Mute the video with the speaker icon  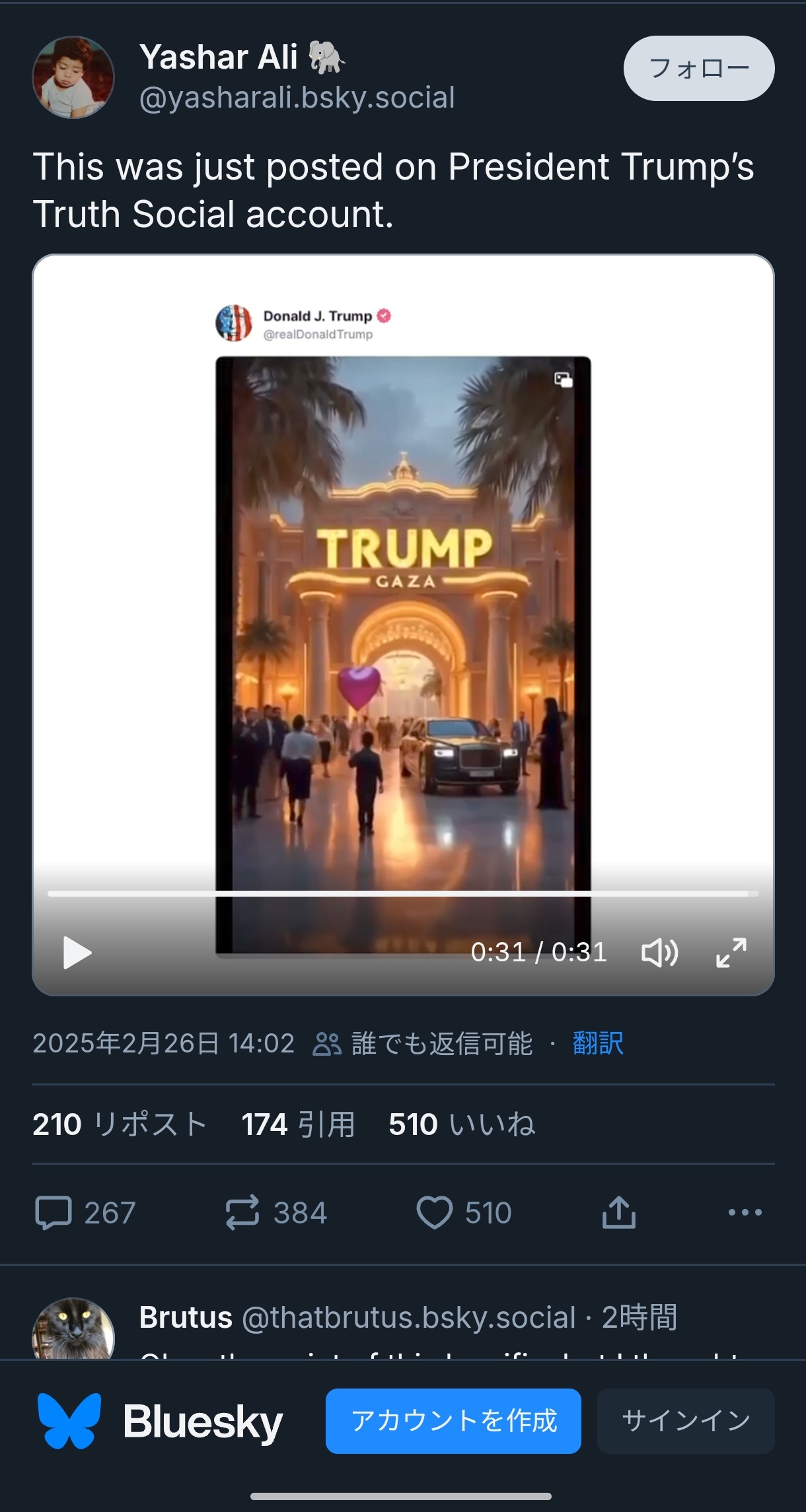coord(659,953)
